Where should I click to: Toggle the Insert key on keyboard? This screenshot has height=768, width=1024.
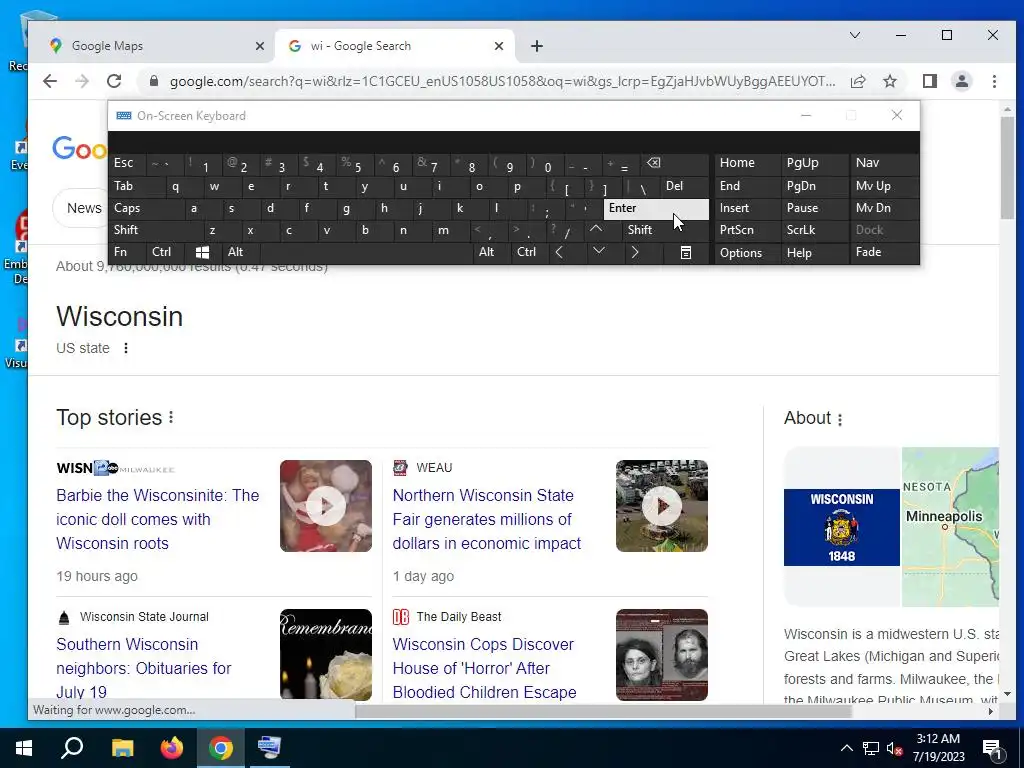tap(747, 208)
